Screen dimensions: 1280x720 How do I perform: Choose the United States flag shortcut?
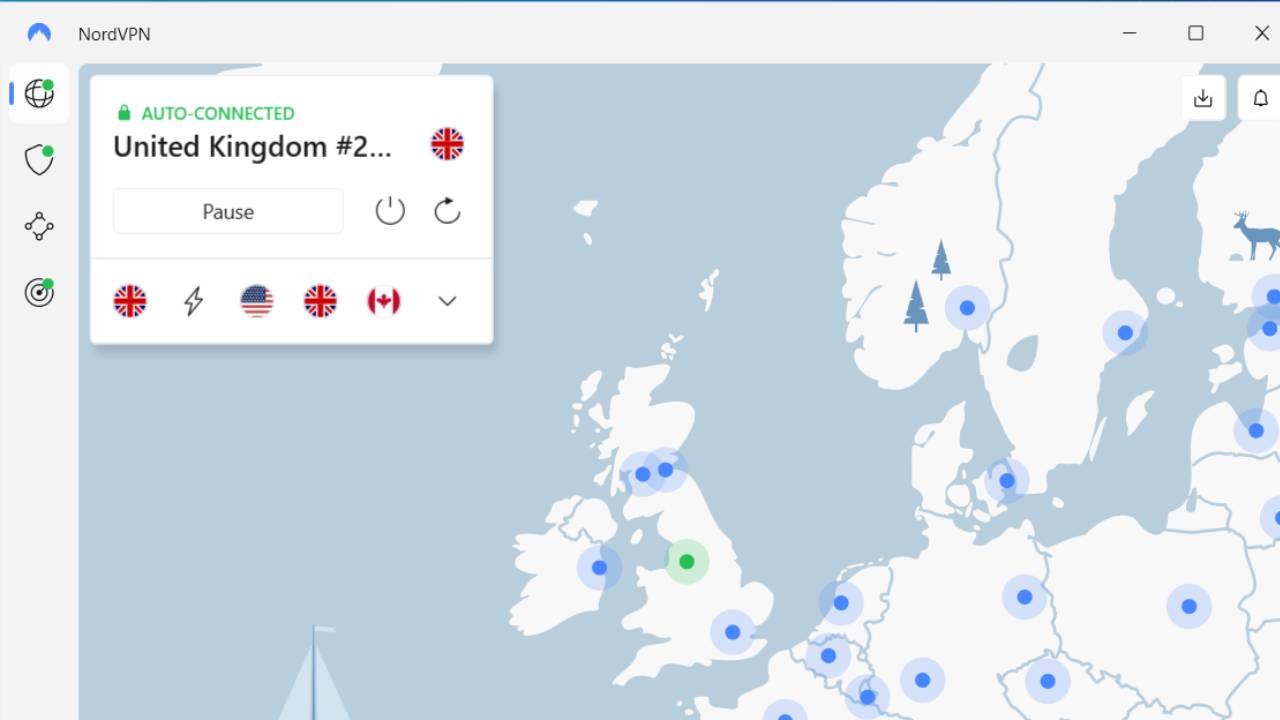click(x=257, y=301)
